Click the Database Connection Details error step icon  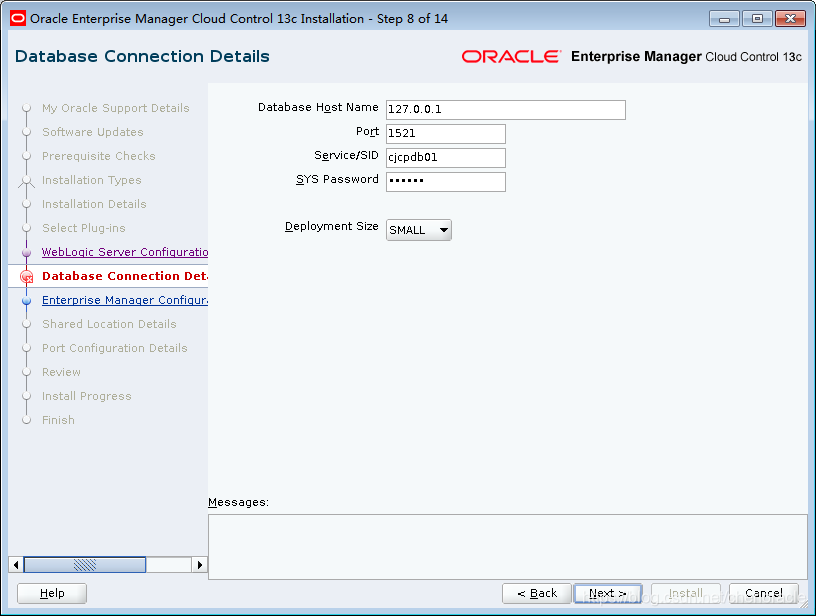tap(27, 277)
